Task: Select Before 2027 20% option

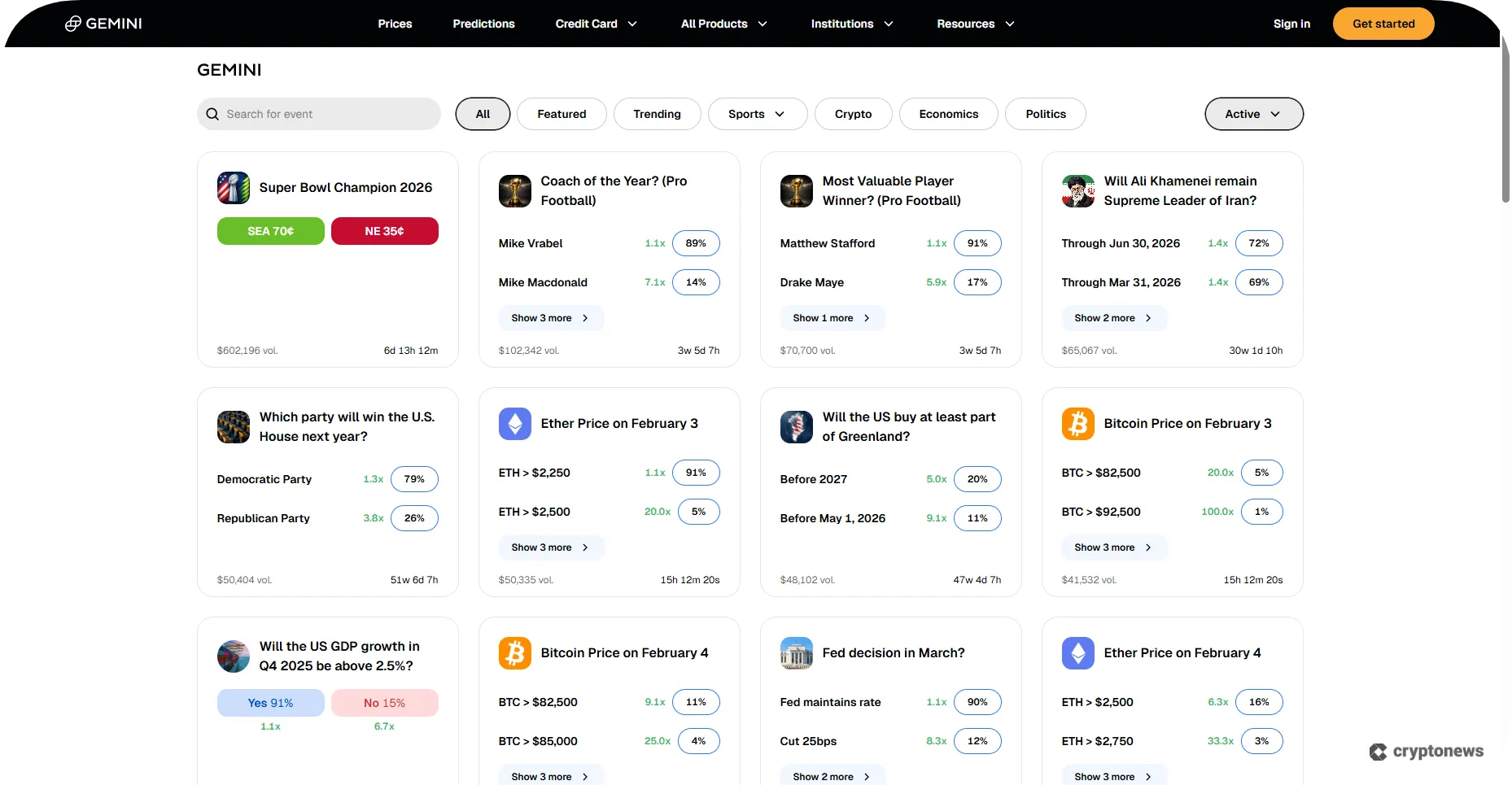Action: [977, 479]
